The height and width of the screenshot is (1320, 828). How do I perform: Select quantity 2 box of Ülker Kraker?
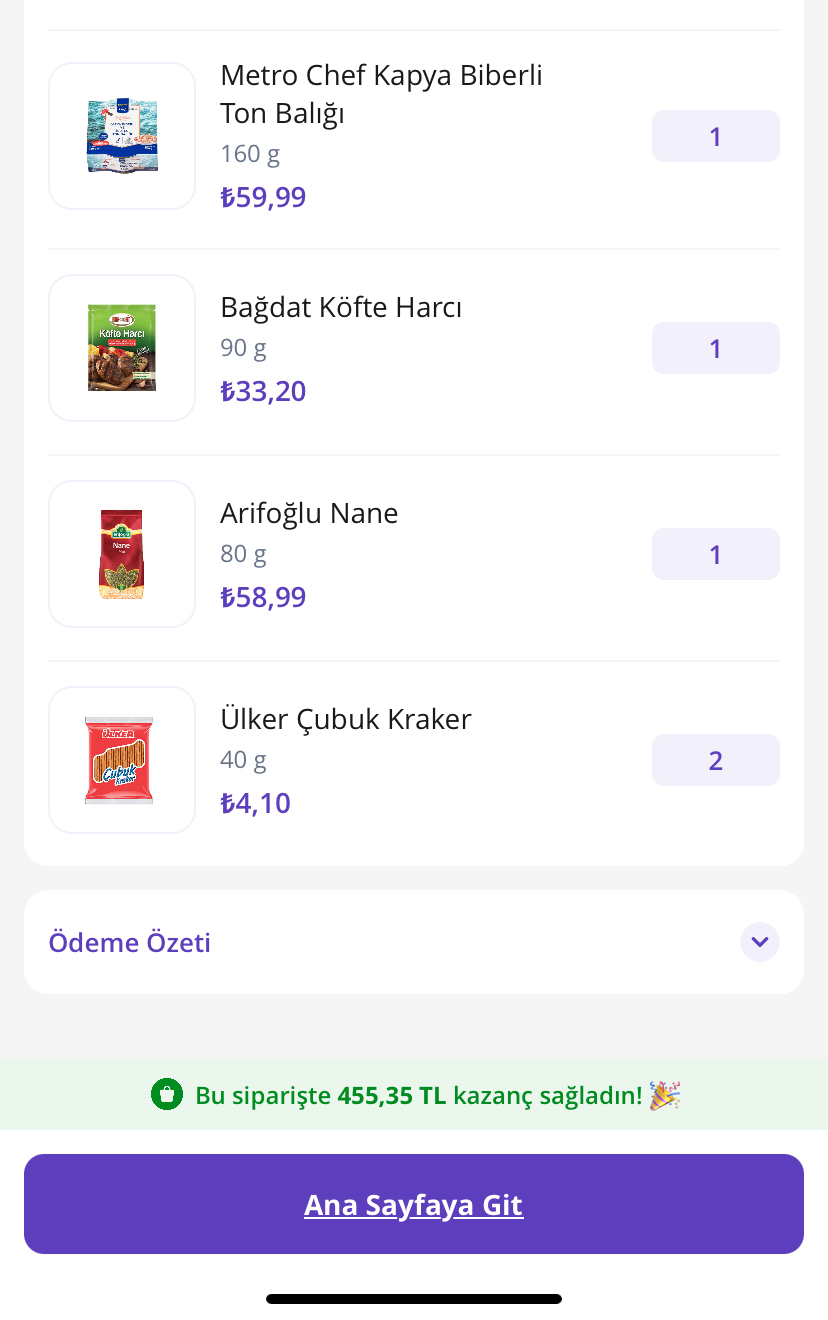pos(716,760)
